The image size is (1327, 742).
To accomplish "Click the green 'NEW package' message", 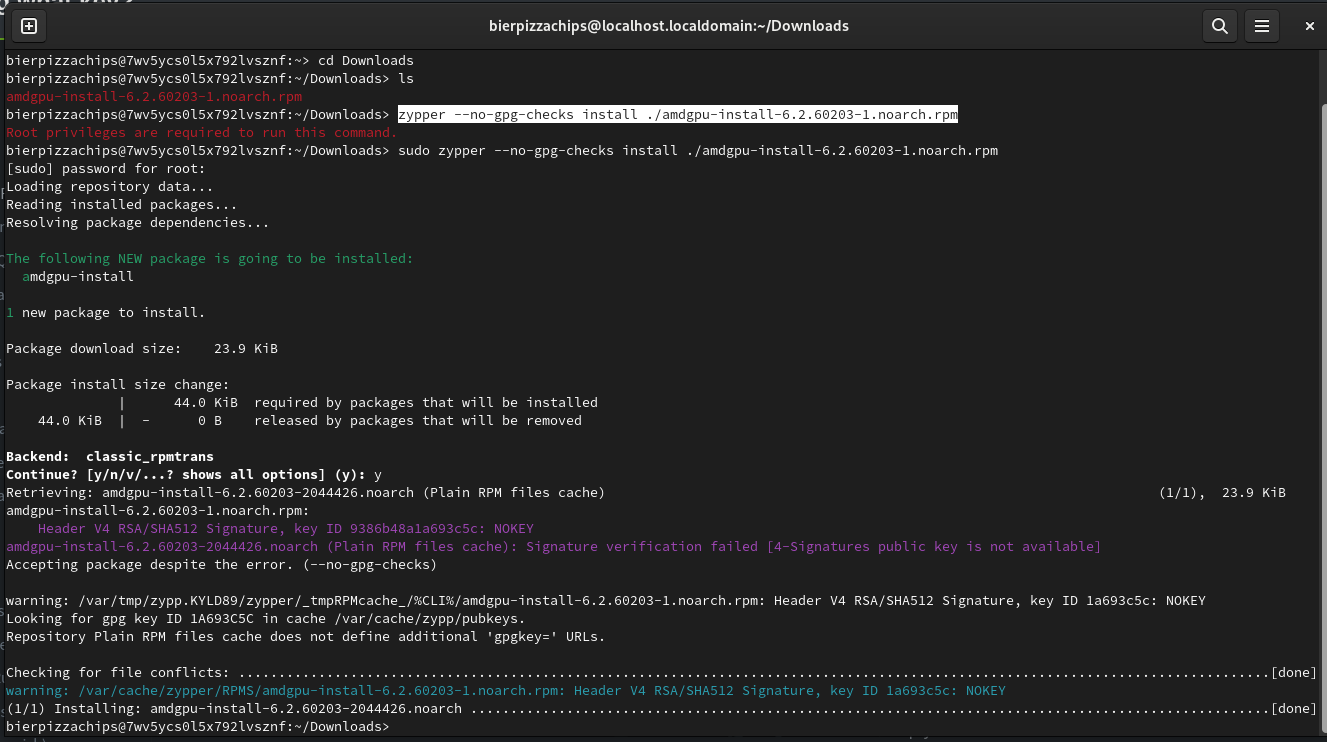I will click(209, 259).
